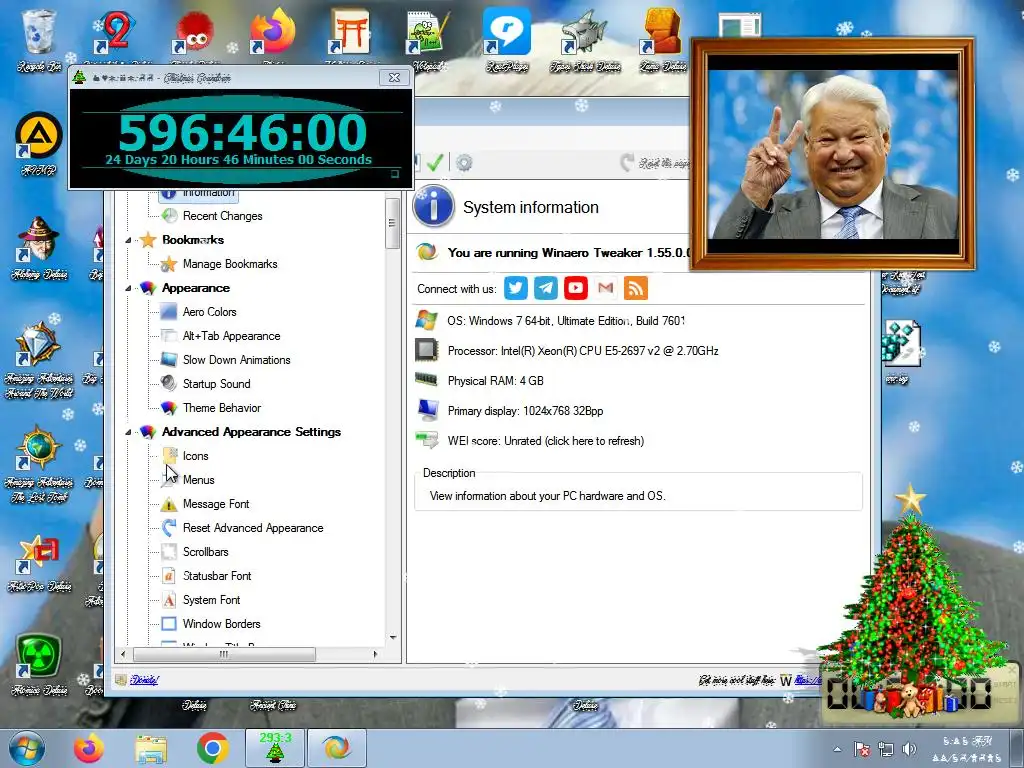The height and width of the screenshot is (768, 1024).
Task: Collapse Advanced Appearance Settings group
Action: pos(128,432)
